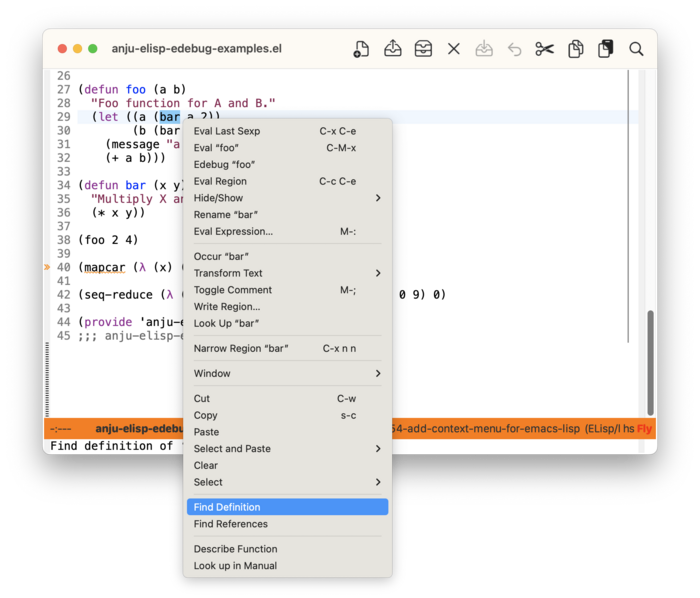Click the window title anju-elisp-edebug-examples.el
This screenshot has width=700, height=598.
point(196,49)
